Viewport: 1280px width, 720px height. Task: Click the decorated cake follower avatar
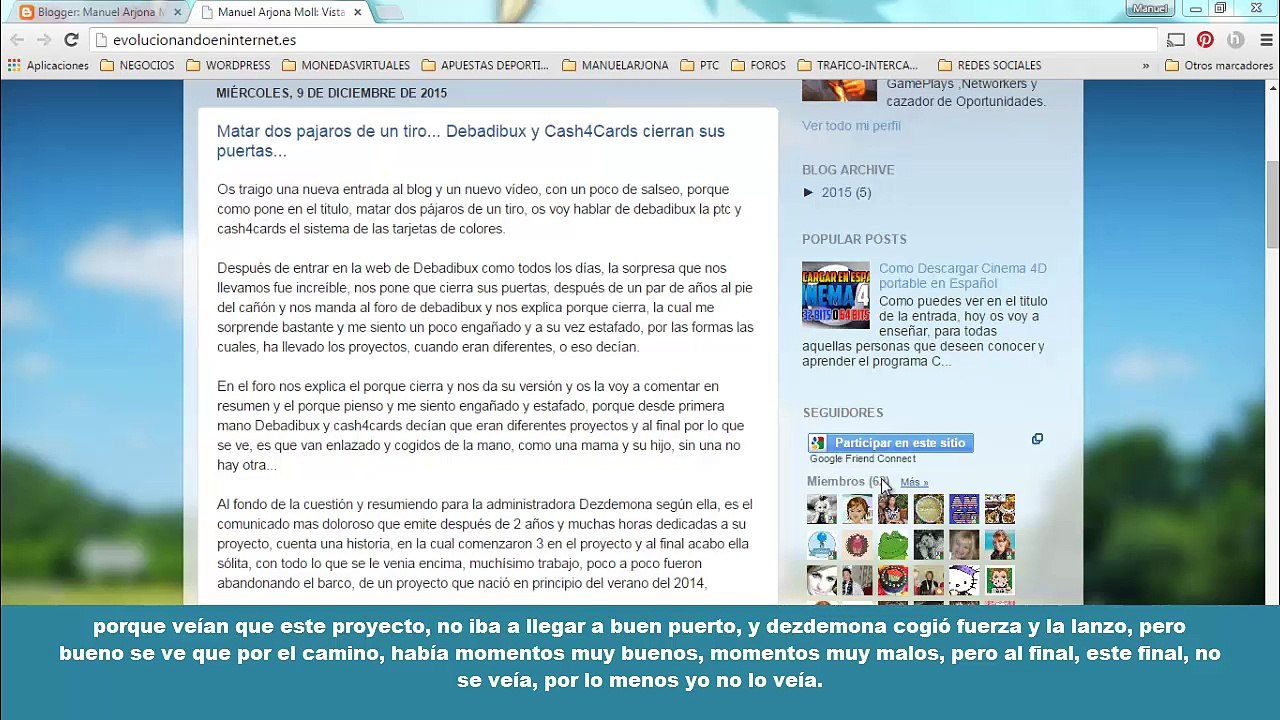tap(893, 580)
